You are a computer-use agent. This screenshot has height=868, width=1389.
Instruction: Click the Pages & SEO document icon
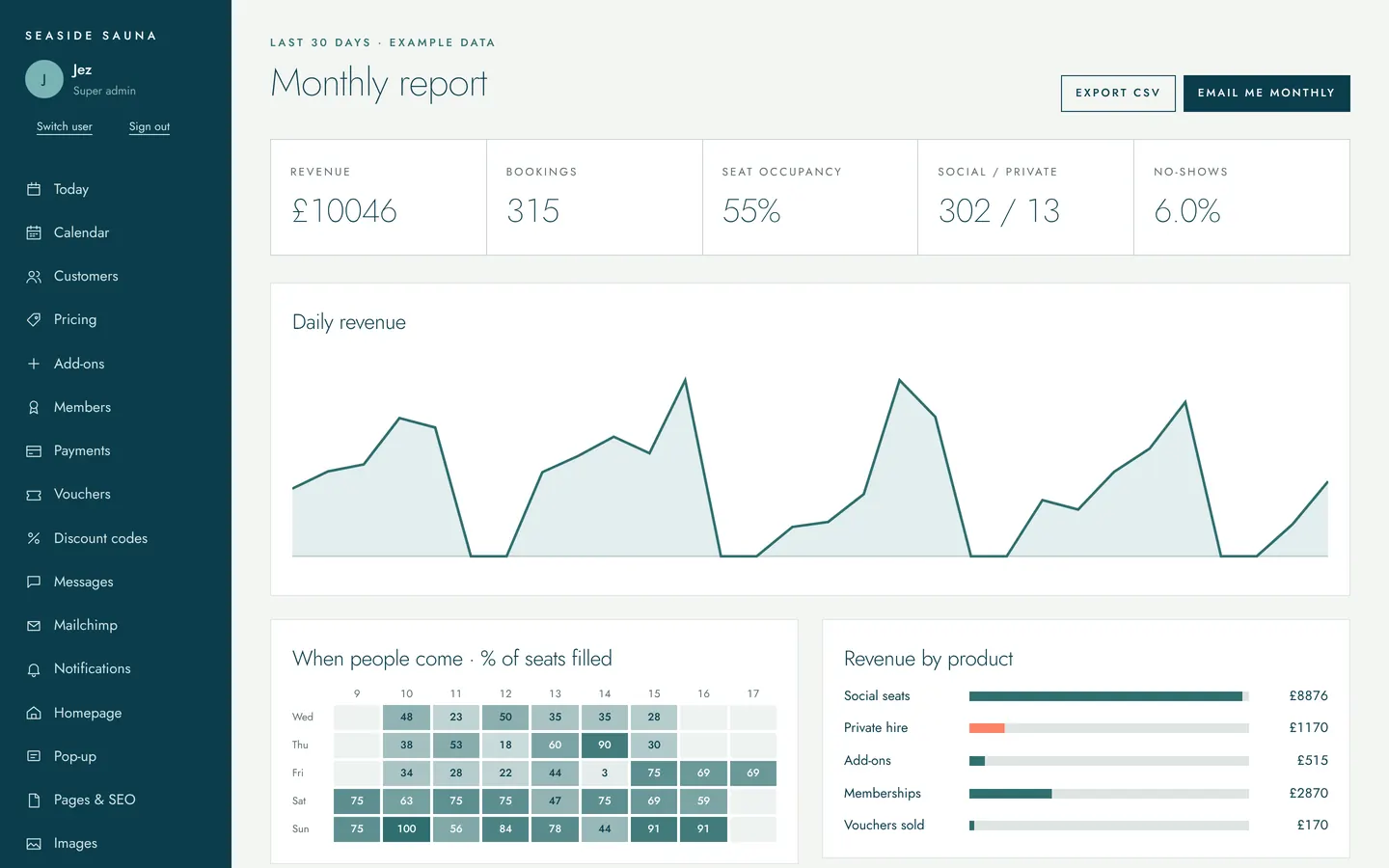pyautogui.click(x=34, y=800)
